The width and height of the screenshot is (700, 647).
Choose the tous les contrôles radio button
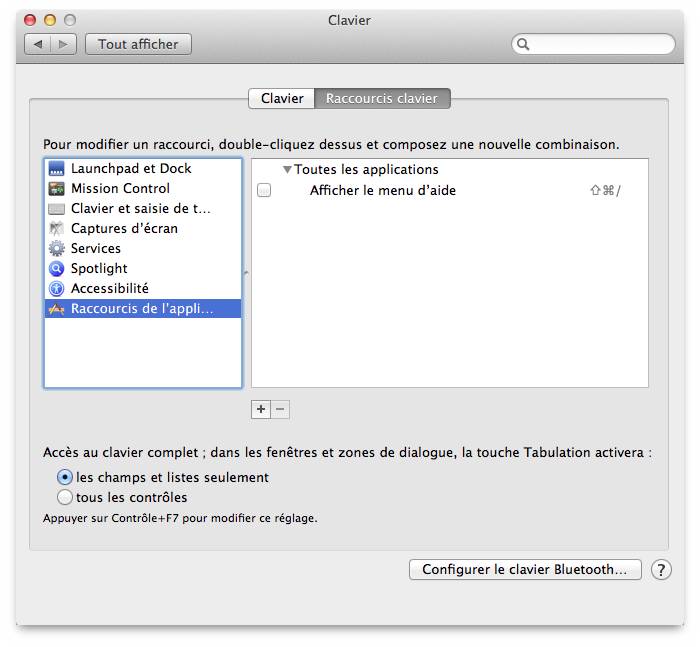65,497
